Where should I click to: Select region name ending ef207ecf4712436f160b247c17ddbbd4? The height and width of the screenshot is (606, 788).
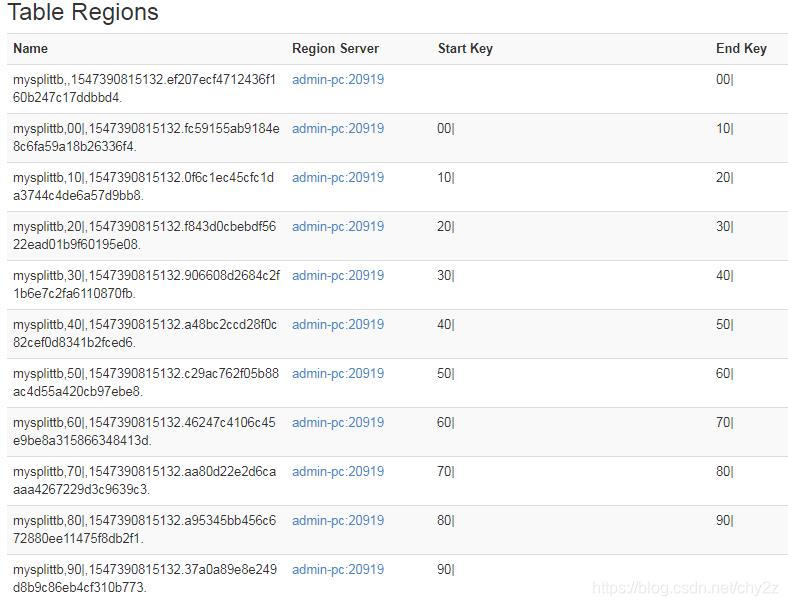(x=144, y=88)
